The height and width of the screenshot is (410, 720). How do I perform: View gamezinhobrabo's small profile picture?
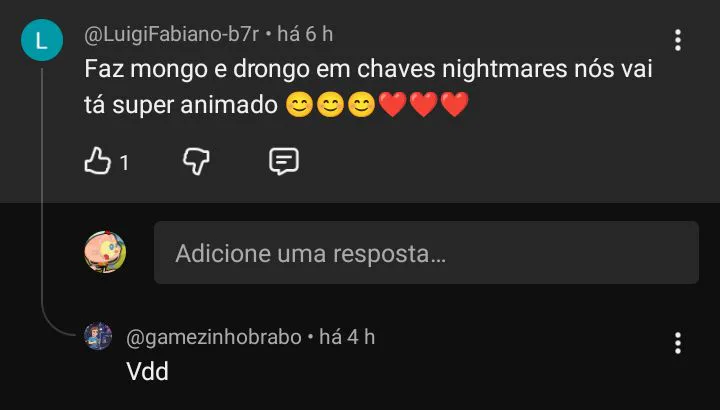(x=98, y=336)
